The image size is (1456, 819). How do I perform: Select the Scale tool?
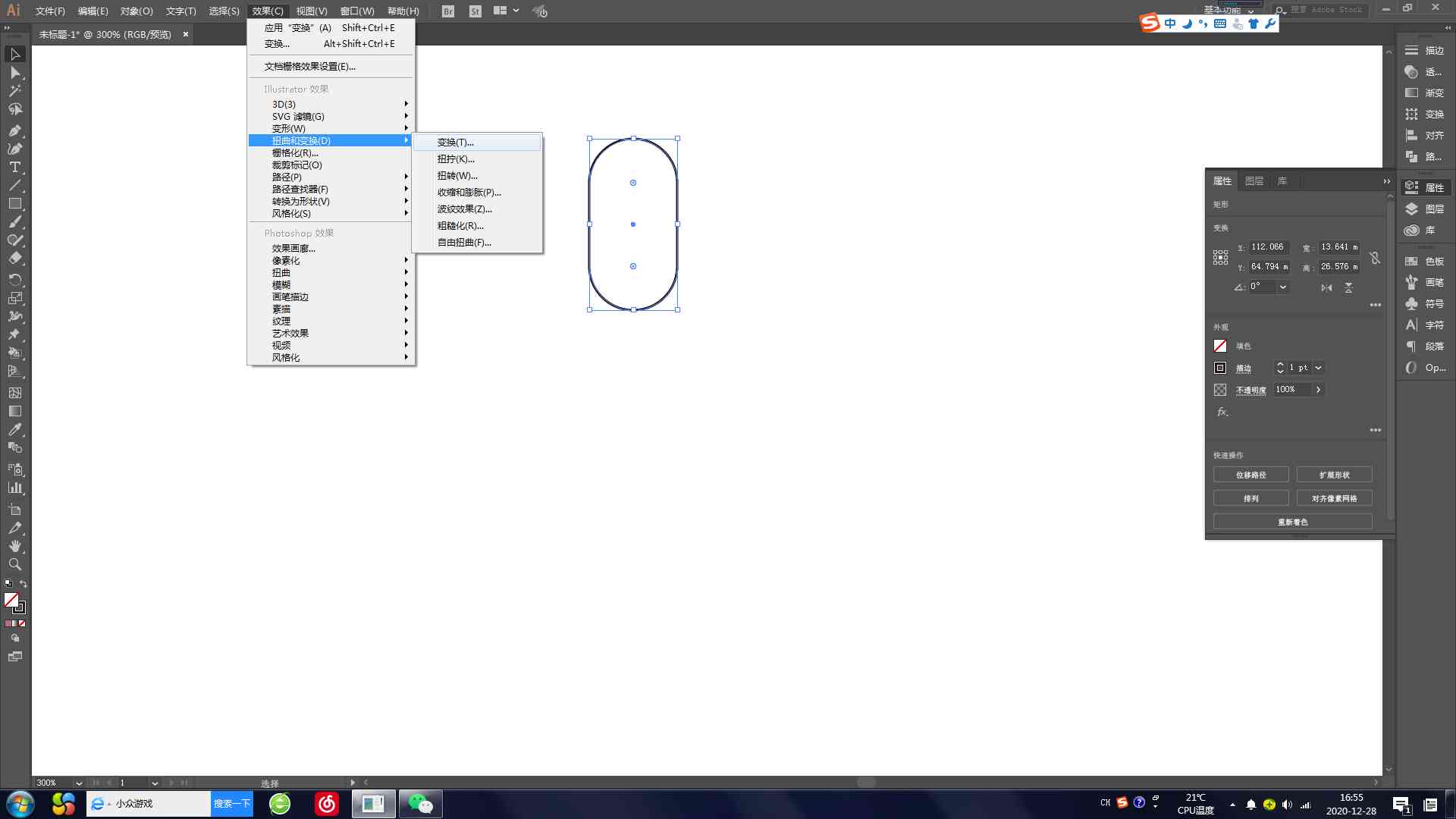pos(14,298)
